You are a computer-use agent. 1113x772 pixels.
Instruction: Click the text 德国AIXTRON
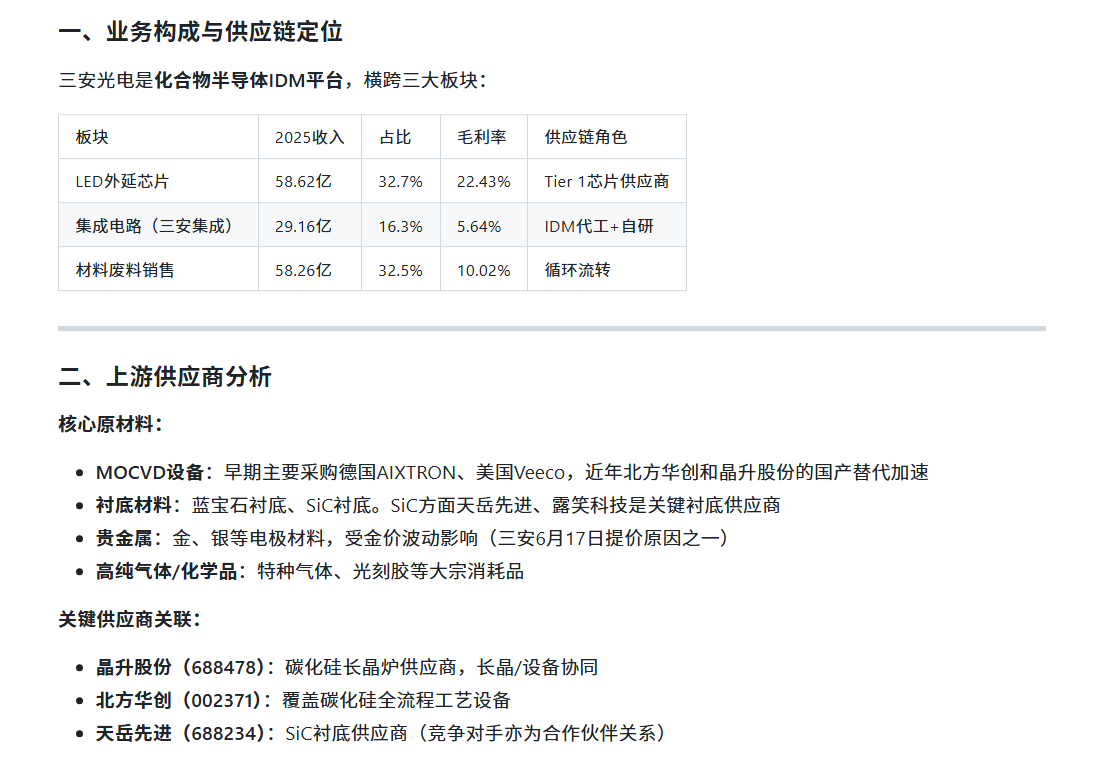(x=398, y=472)
